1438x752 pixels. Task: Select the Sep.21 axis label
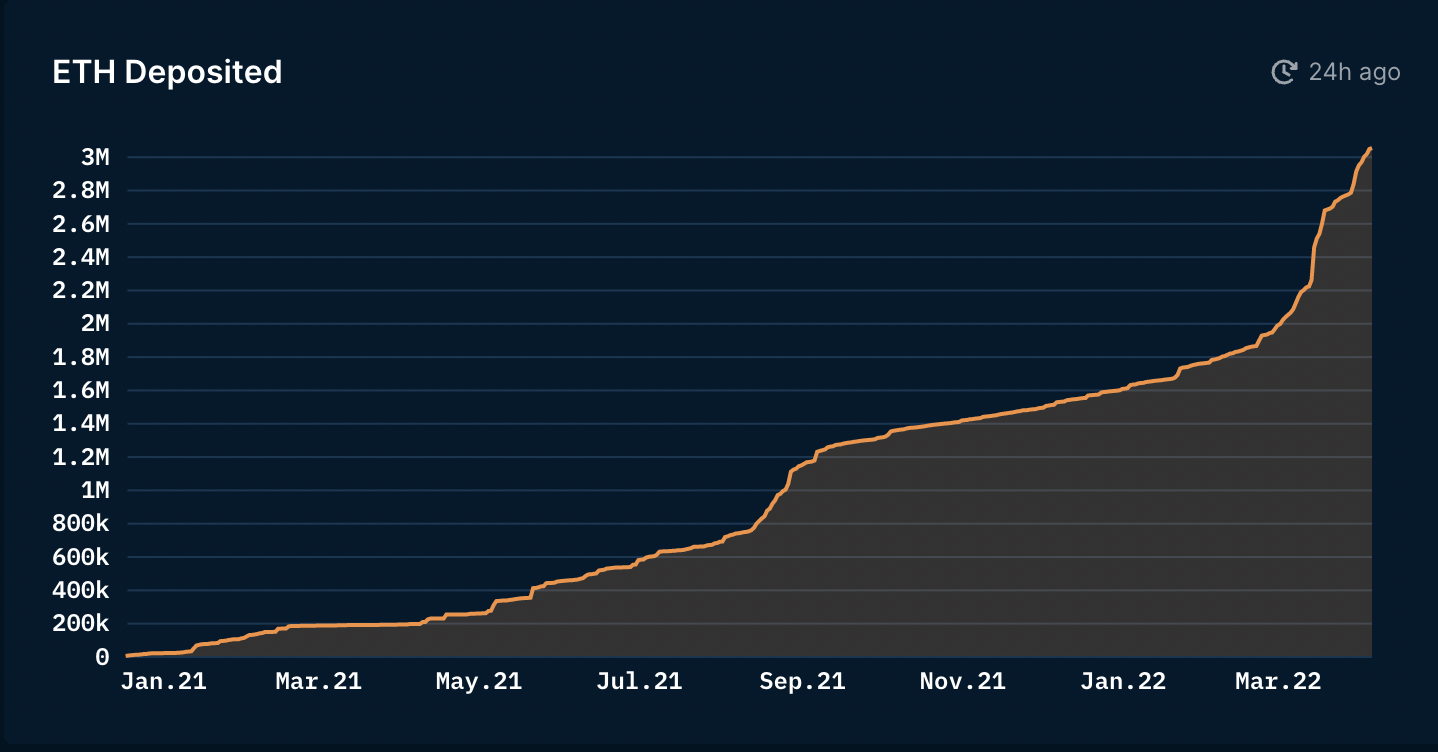[x=801, y=681]
